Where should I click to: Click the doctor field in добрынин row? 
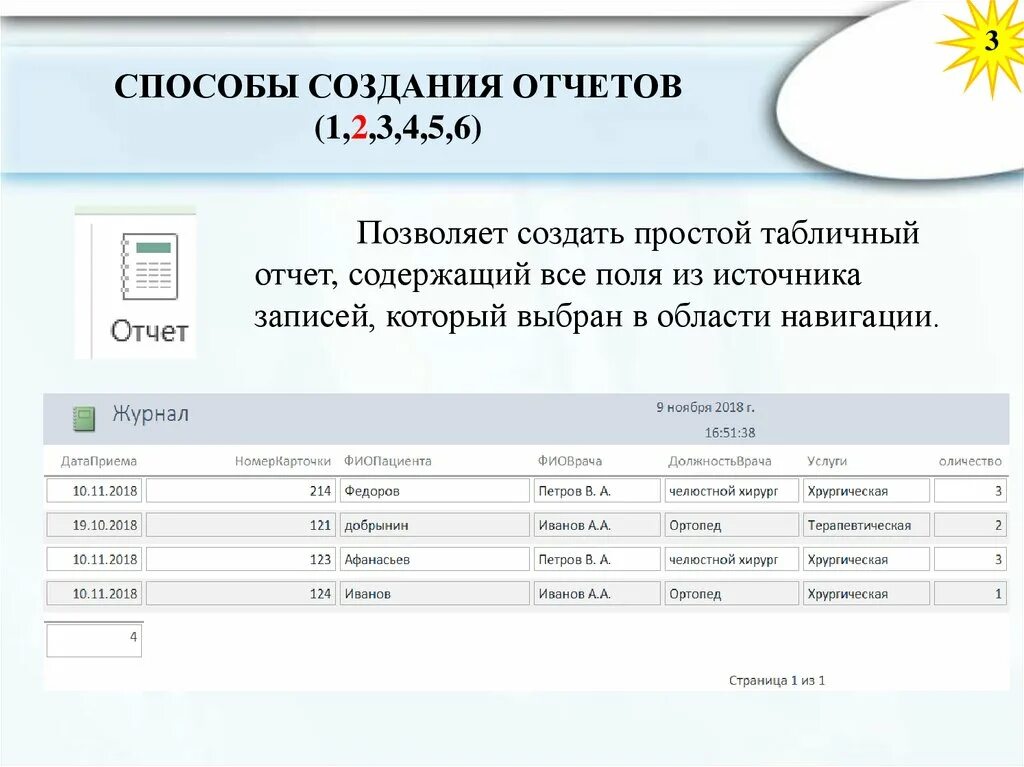pyautogui.click(x=597, y=525)
